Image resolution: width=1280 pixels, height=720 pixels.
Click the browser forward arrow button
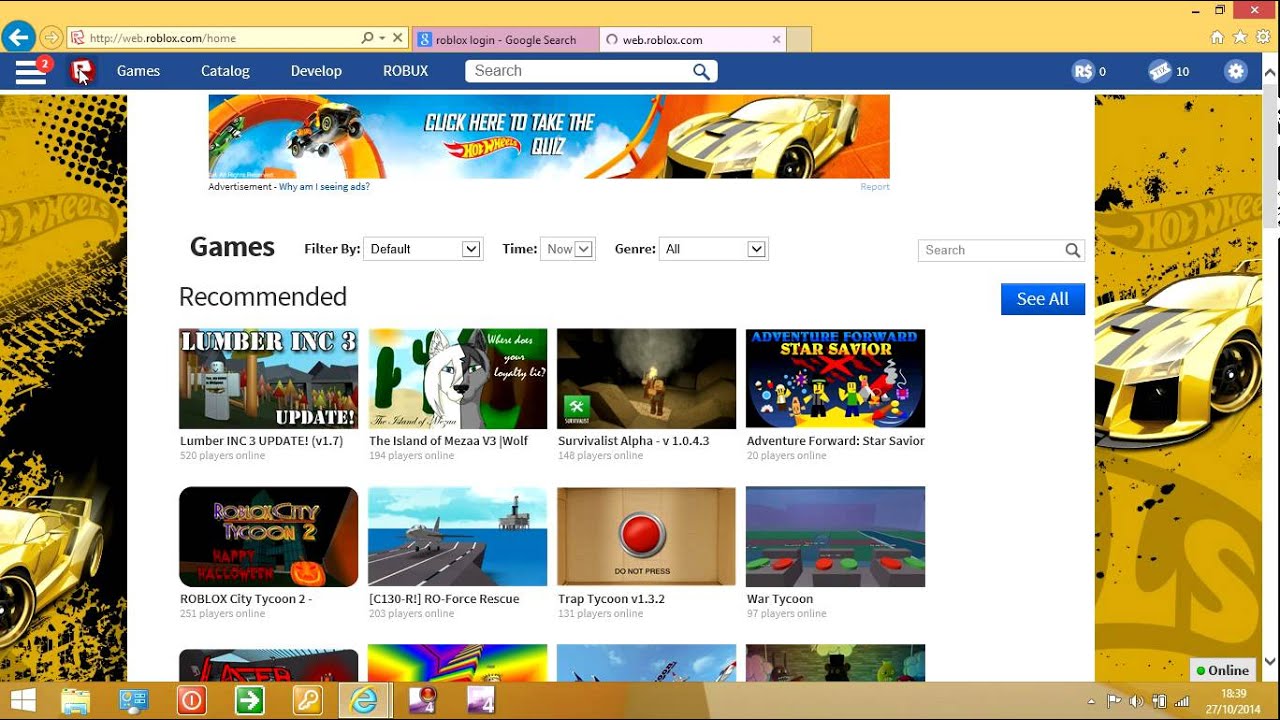(x=51, y=38)
